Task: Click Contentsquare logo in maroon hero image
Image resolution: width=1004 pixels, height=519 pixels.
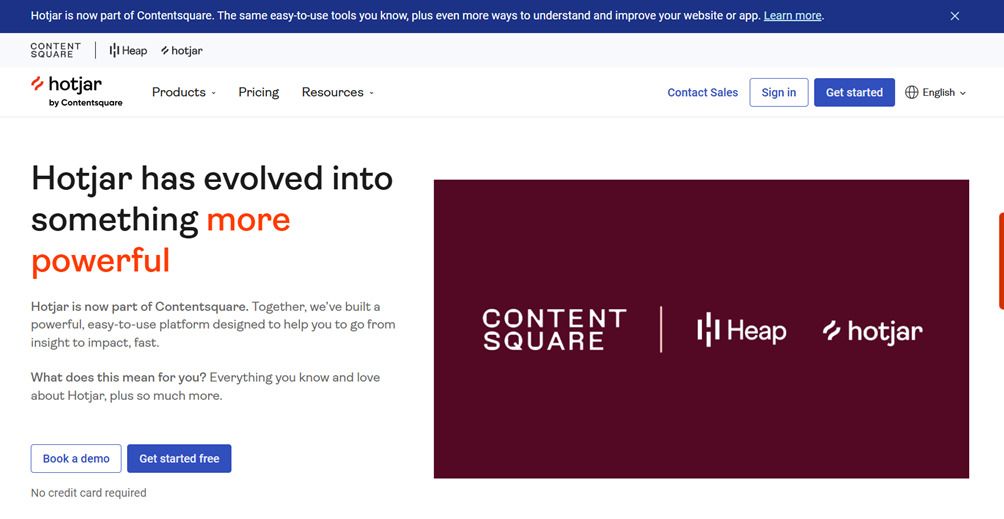Action: pyautogui.click(x=554, y=329)
